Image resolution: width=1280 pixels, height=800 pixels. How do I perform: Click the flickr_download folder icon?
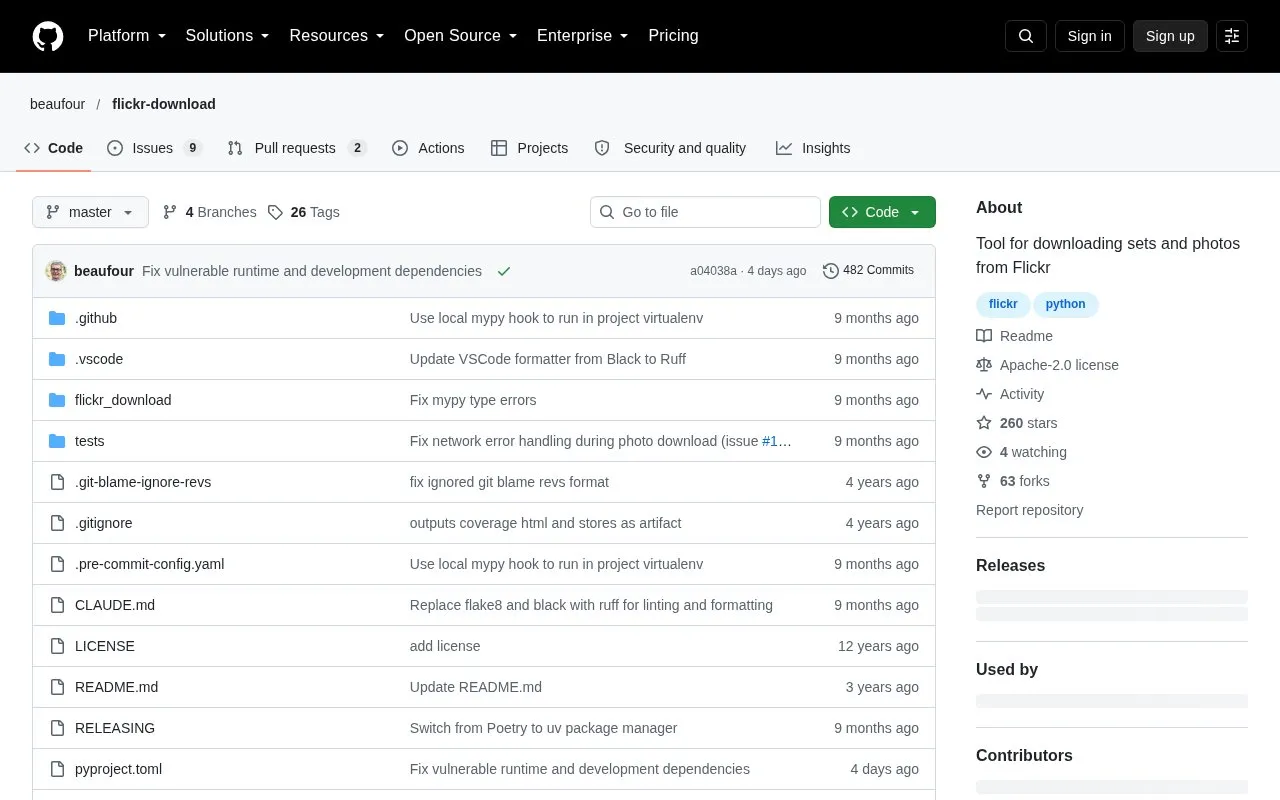coord(57,400)
